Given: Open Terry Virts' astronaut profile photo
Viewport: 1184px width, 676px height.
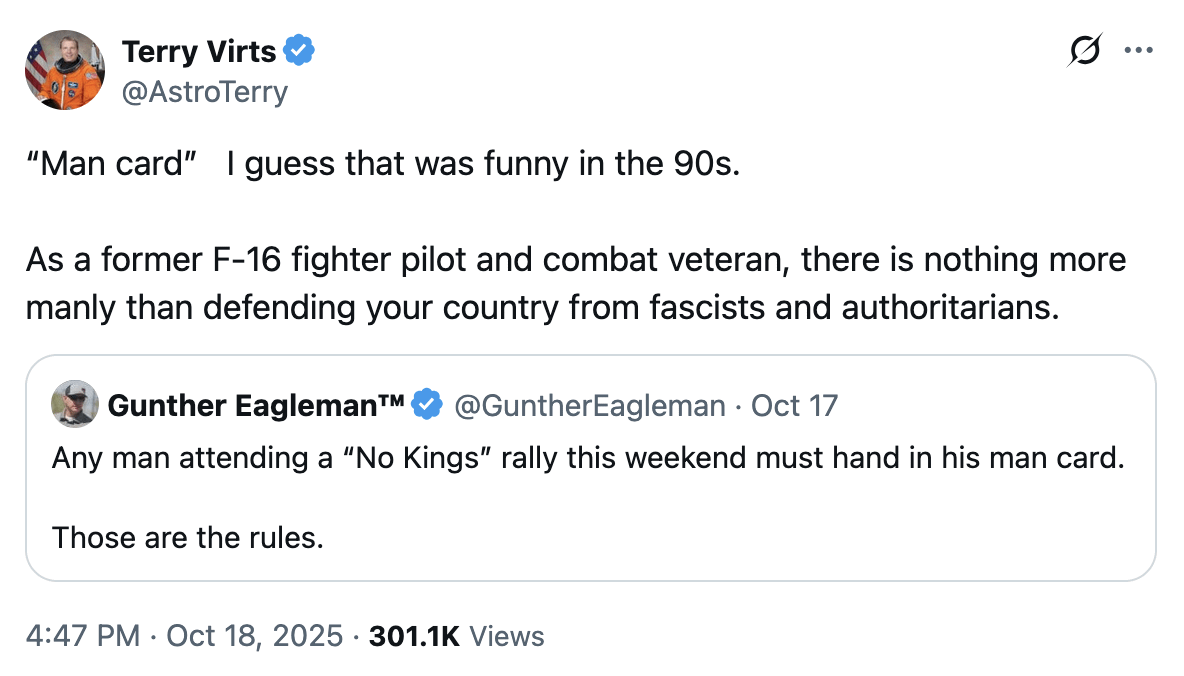Looking at the screenshot, I should pos(65,69).
